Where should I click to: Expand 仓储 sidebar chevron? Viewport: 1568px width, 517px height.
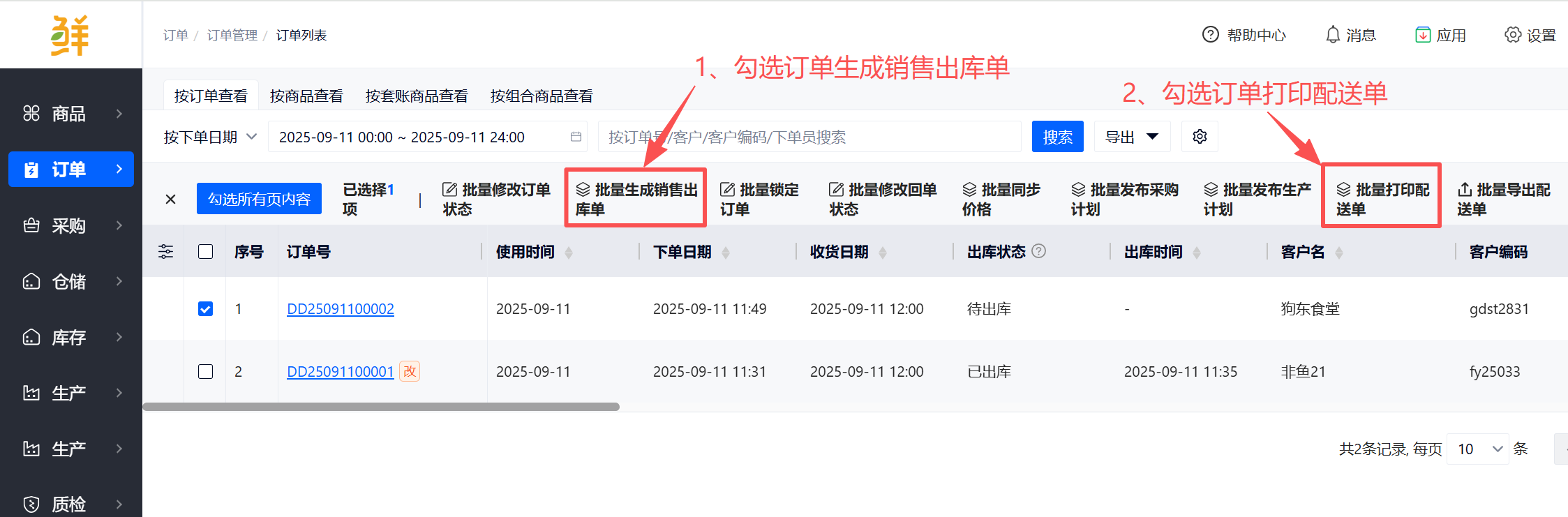tap(119, 281)
